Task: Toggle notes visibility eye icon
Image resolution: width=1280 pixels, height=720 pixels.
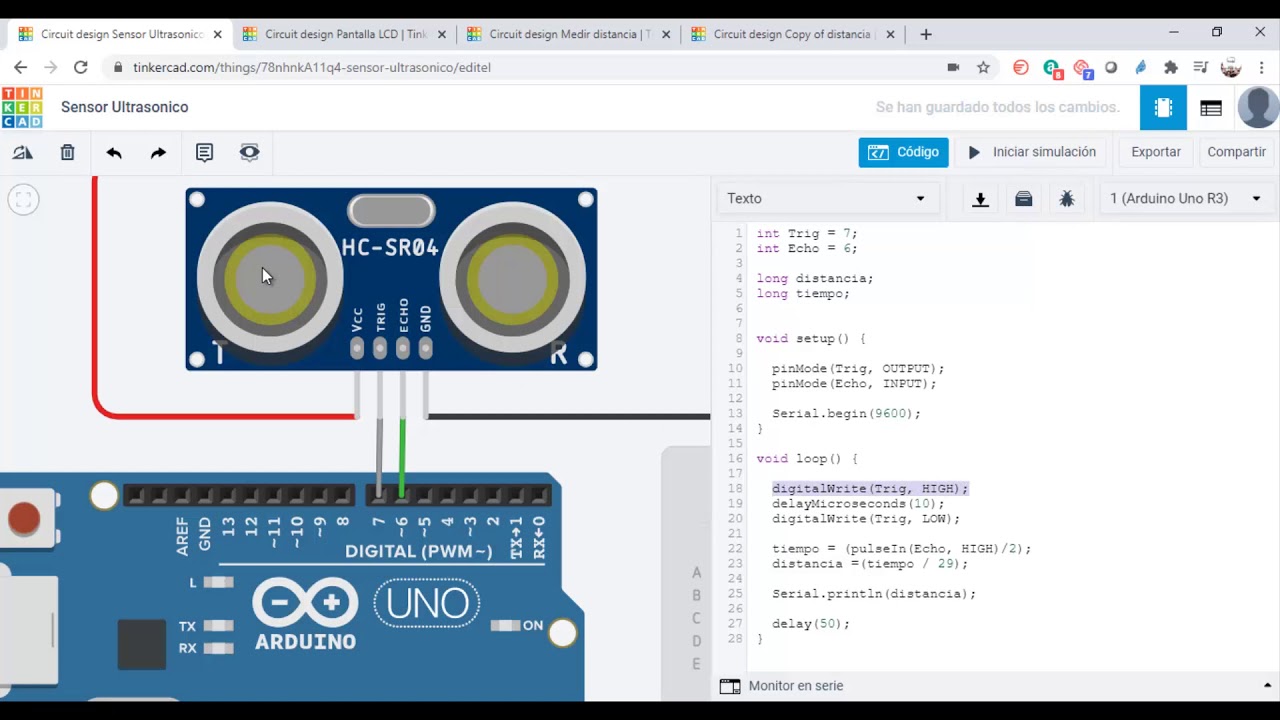Action: tap(249, 153)
